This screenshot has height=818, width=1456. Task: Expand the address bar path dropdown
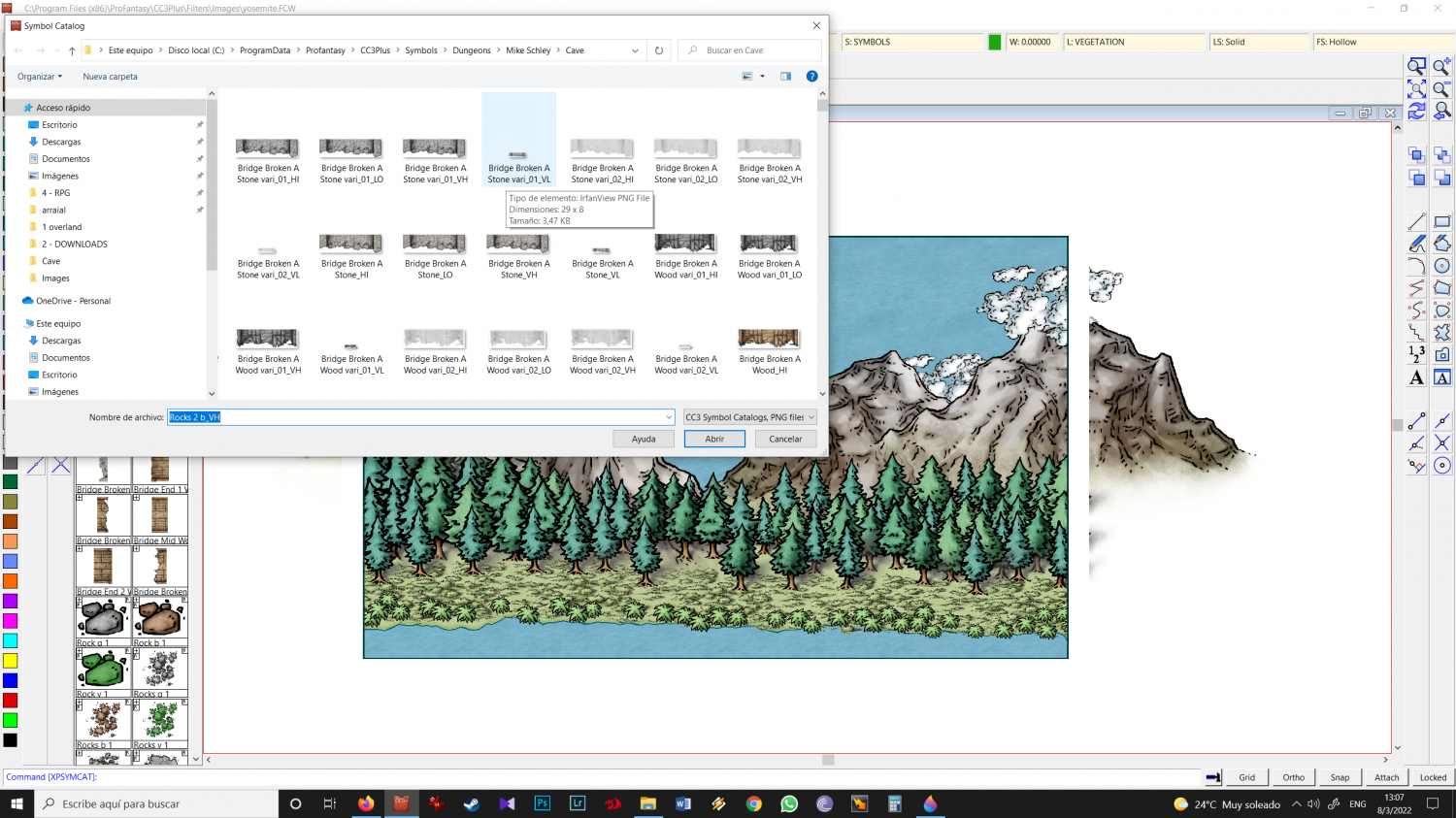(635, 50)
